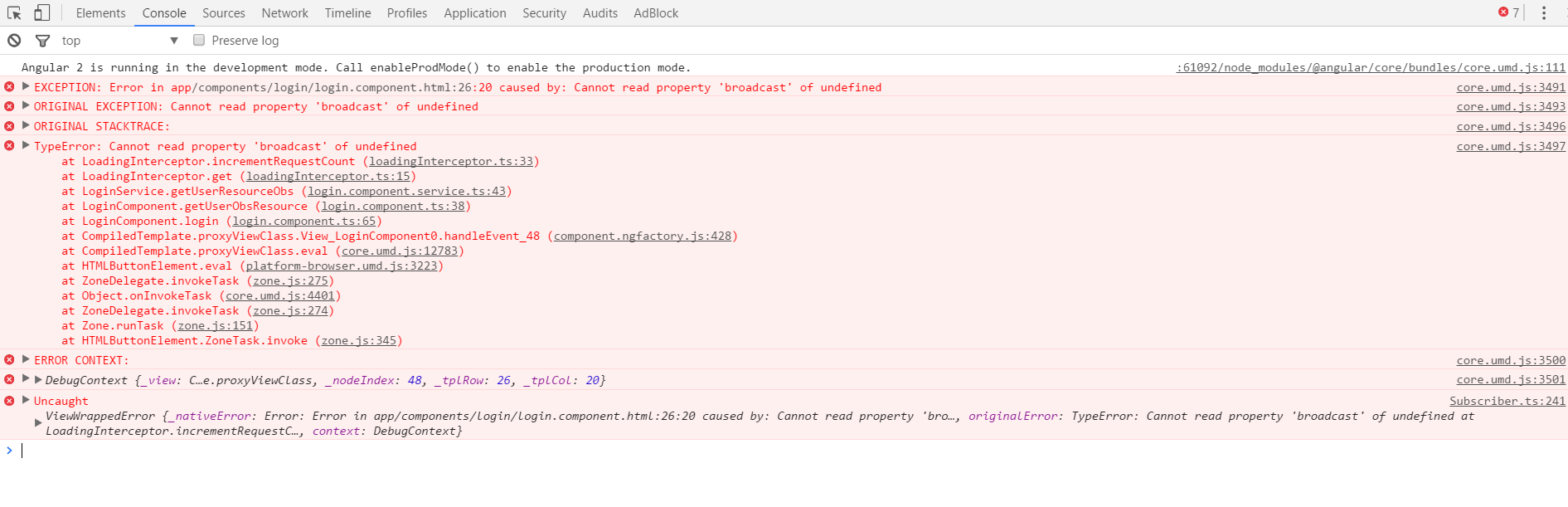This screenshot has height=507, width=1568.
Task: Open the Audits tab
Action: coord(600,13)
